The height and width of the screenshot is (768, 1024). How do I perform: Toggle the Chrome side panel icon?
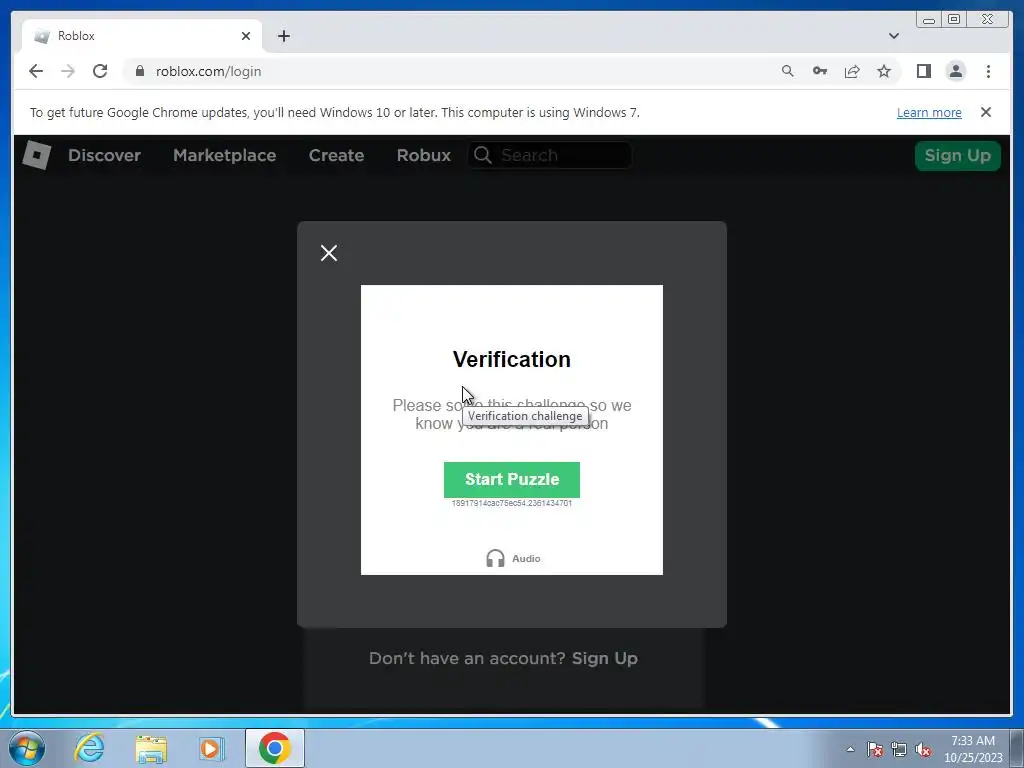[923, 71]
